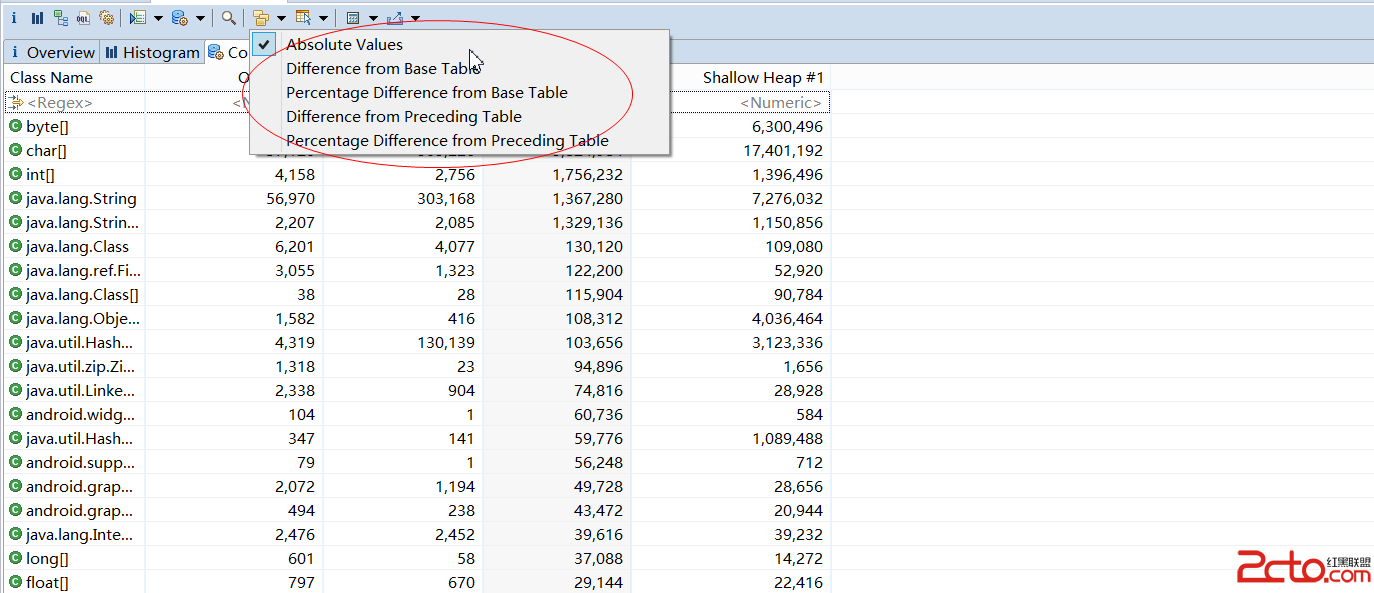Choose Percentage Difference from Preceding Table

pos(447,140)
